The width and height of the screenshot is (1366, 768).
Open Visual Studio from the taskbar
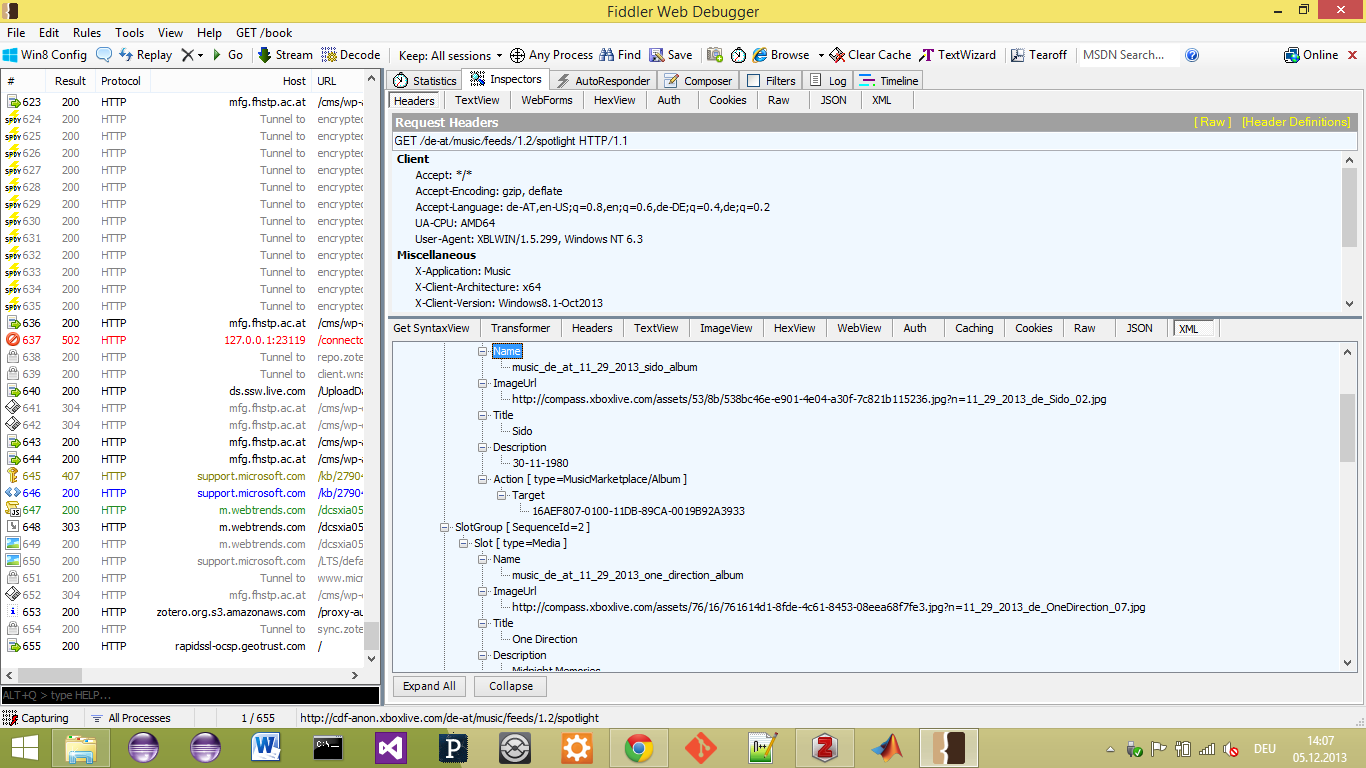coord(391,748)
